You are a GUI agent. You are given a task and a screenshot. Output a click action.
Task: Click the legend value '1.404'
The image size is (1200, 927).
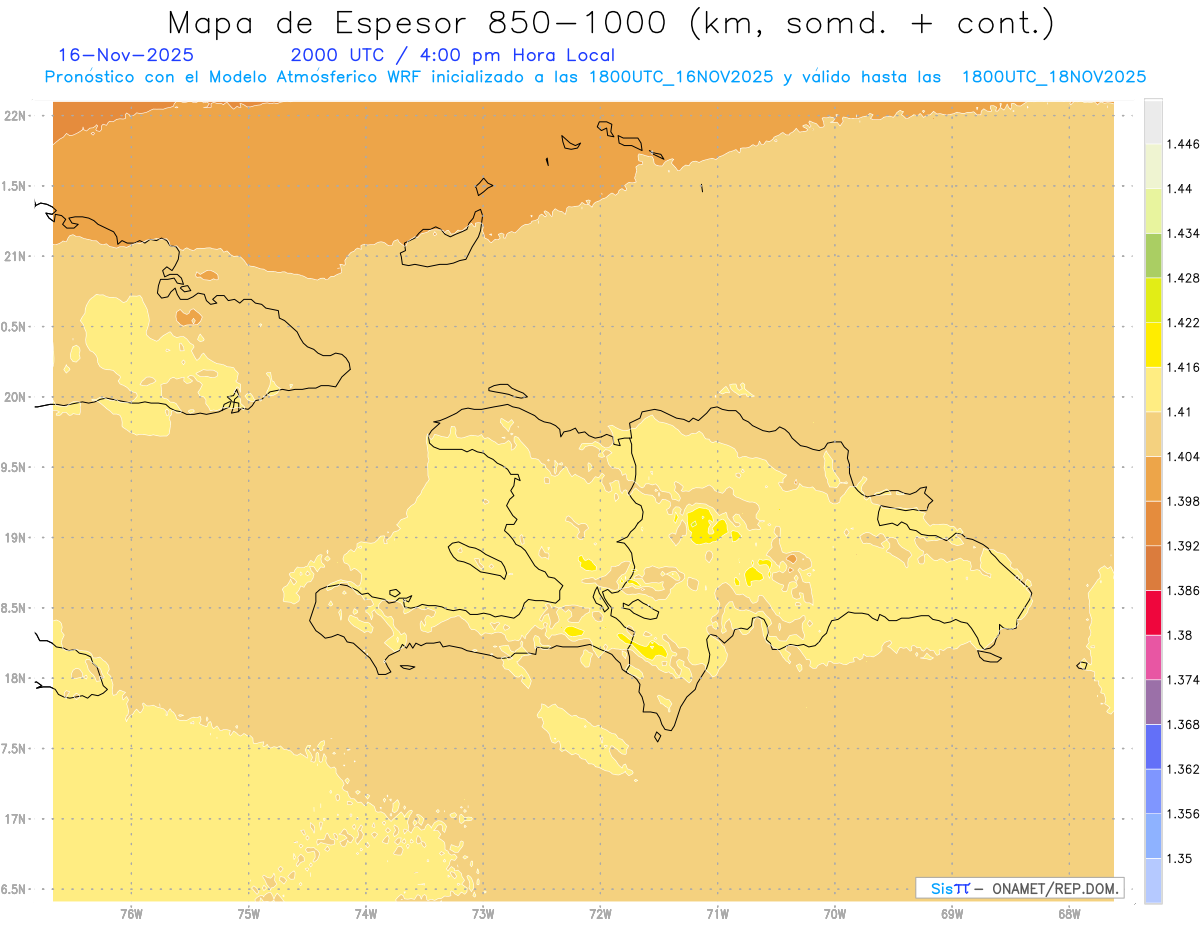coord(1184,456)
